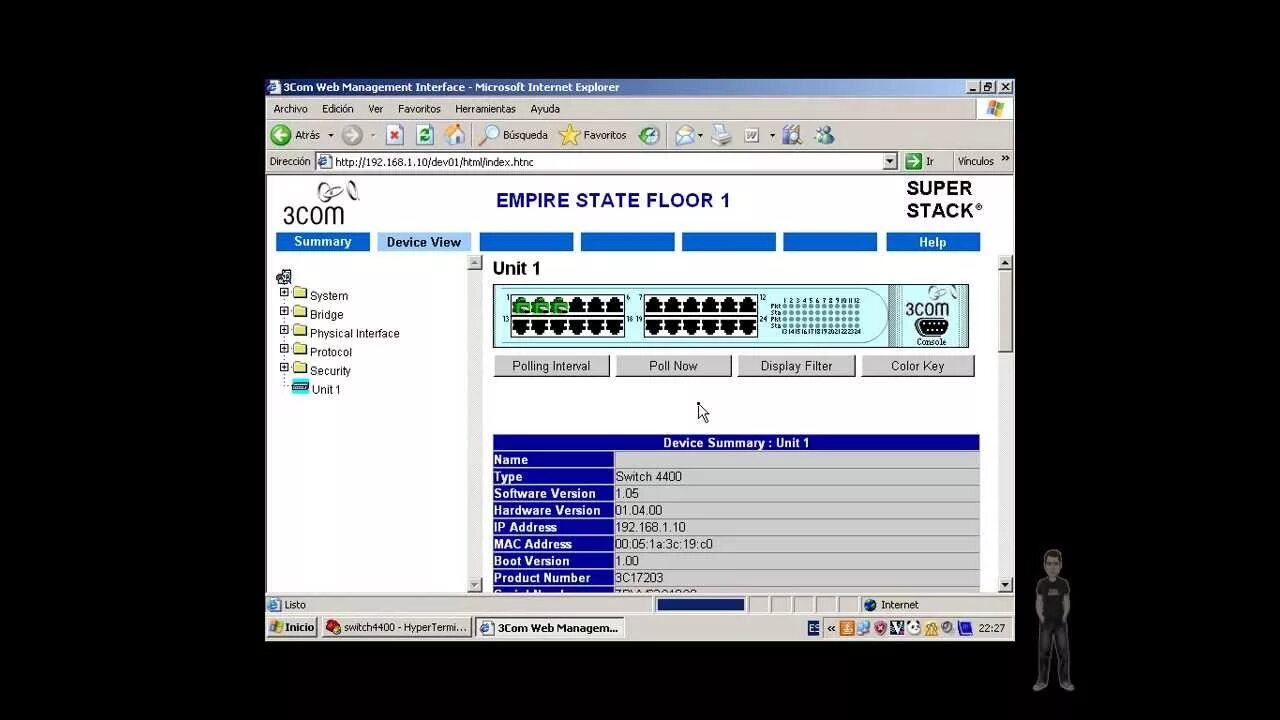Switch to switch4400 HyperTerminal taskbar window
Screen dimensions: 1280x720
[x=396, y=628]
